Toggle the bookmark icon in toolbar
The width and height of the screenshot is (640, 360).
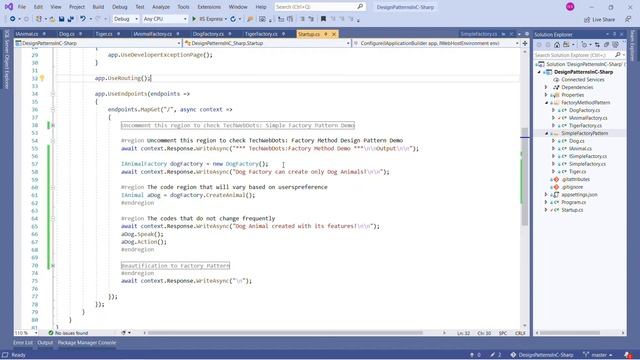[x=323, y=19]
